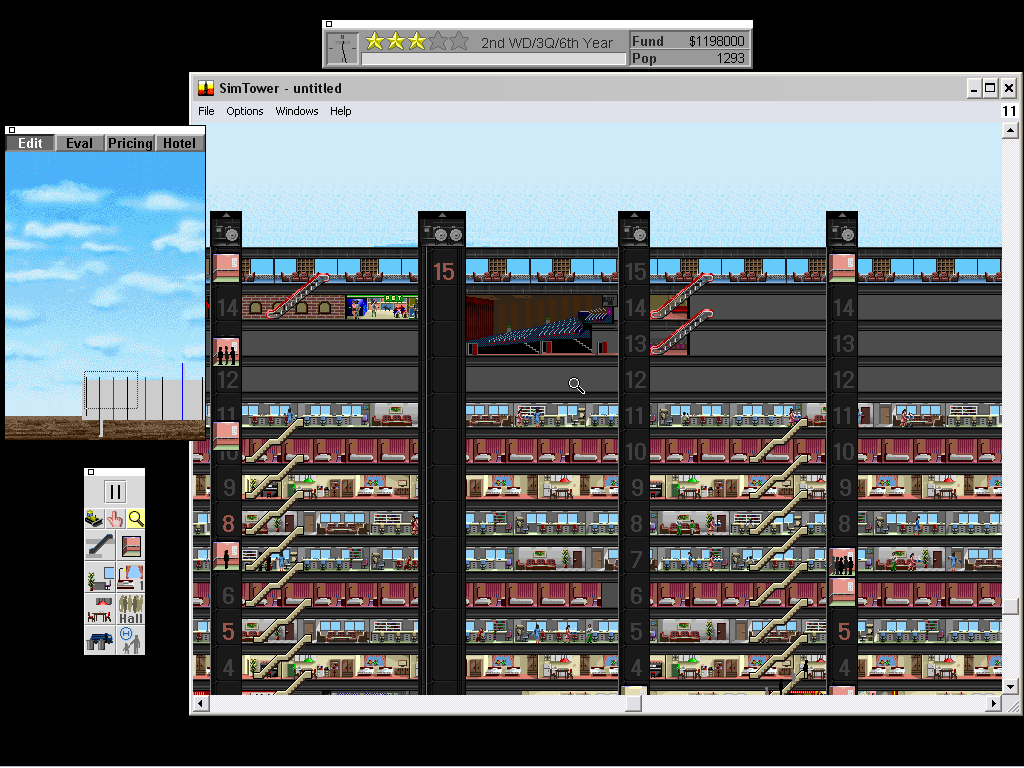The width and height of the screenshot is (1024, 768).
Task: Open the Windows menu
Action: 297,111
